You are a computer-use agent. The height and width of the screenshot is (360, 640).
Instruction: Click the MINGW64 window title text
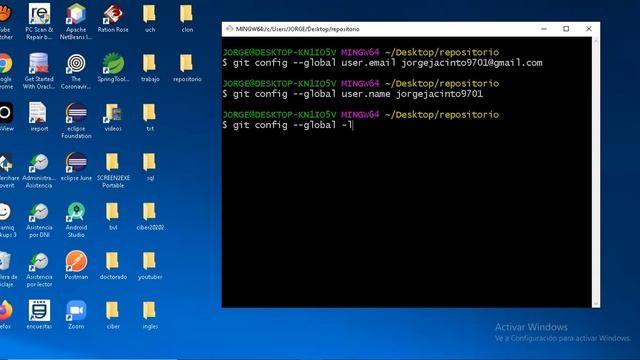click(x=298, y=29)
